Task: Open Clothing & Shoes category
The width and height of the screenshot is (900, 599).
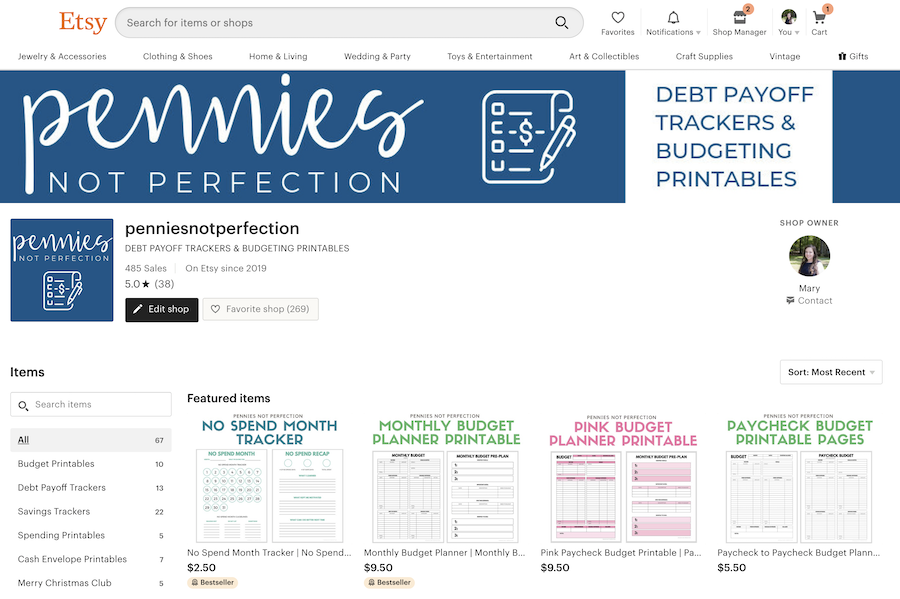Action: pos(177,56)
